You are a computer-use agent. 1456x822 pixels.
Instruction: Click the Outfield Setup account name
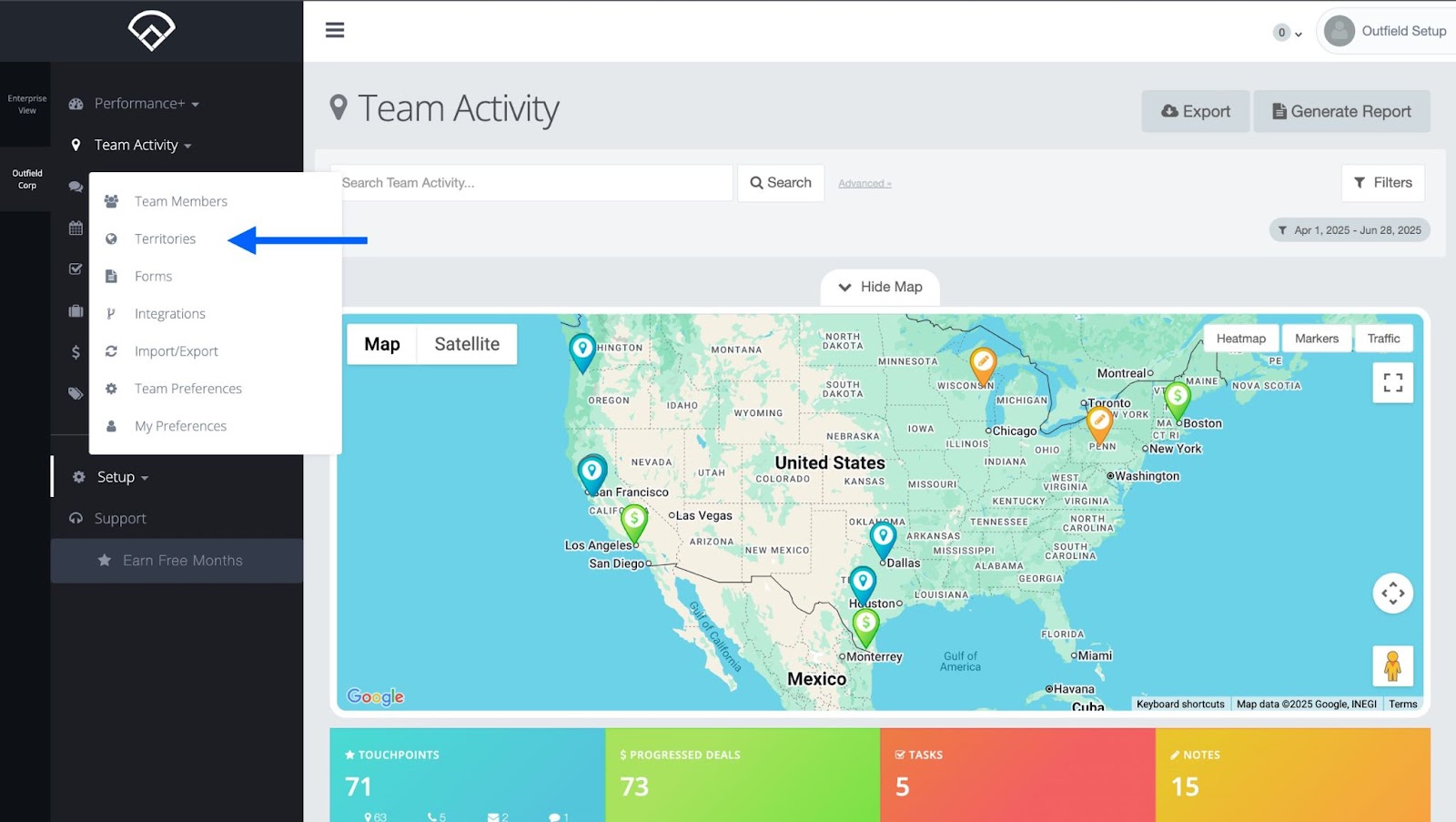tap(1403, 31)
